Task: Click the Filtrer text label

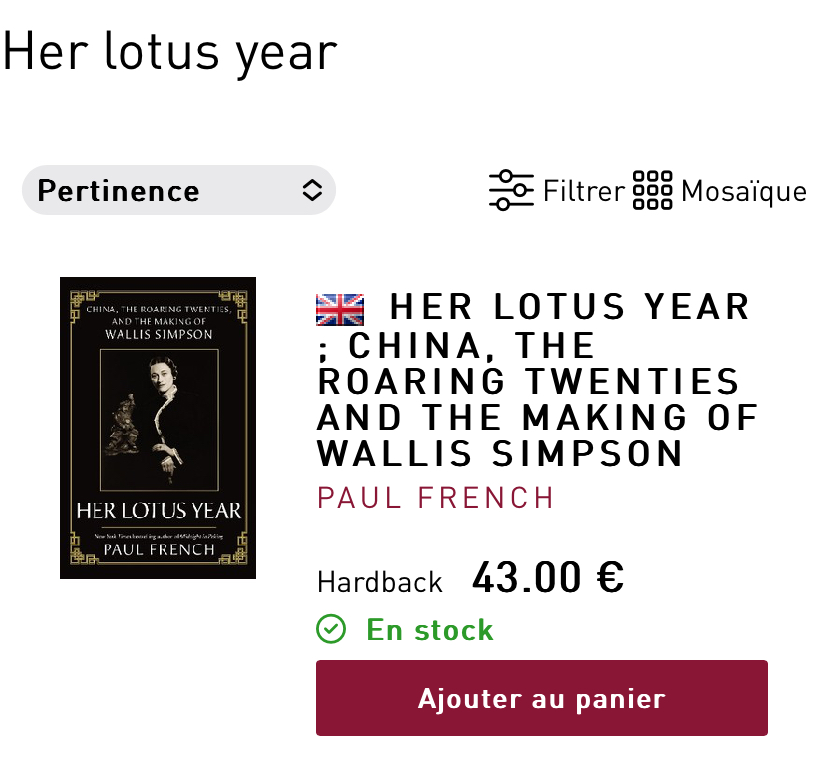Action: click(584, 191)
